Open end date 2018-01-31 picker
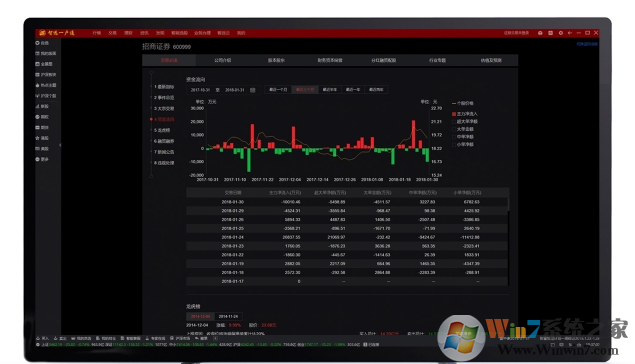This screenshot has width=635, height=364. pyautogui.click(x=234, y=90)
